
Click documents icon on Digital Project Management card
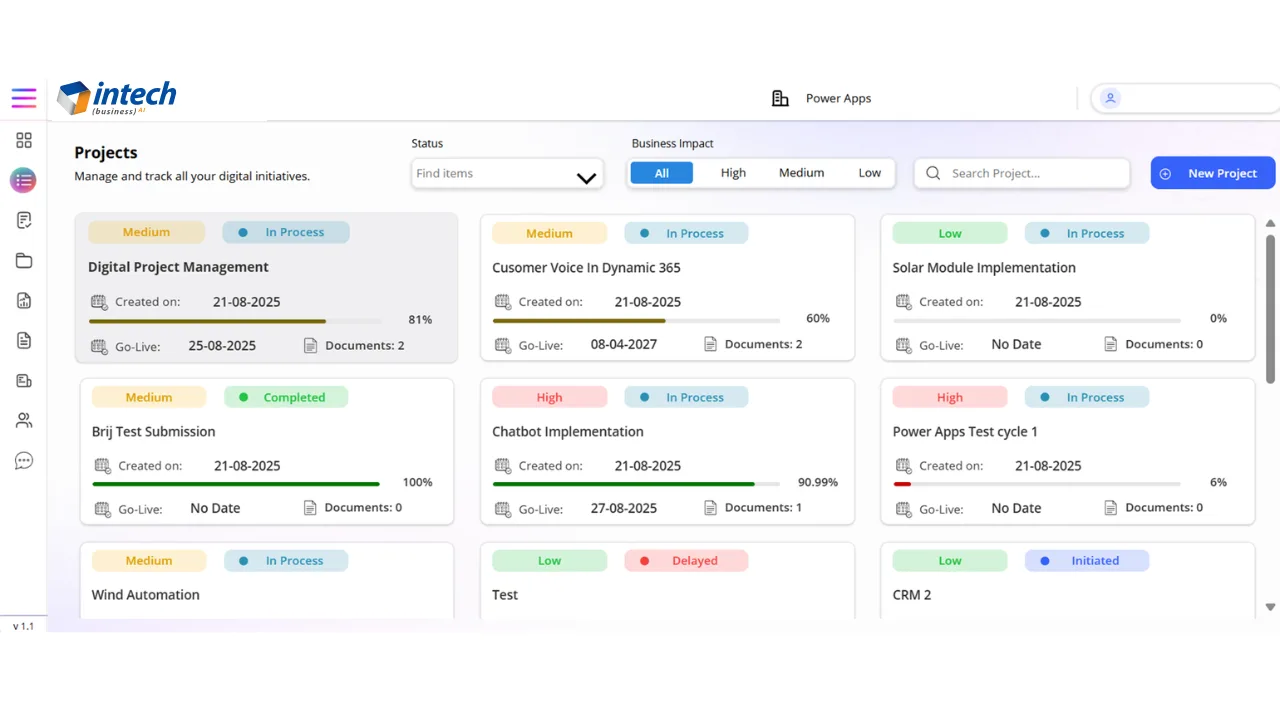(311, 345)
